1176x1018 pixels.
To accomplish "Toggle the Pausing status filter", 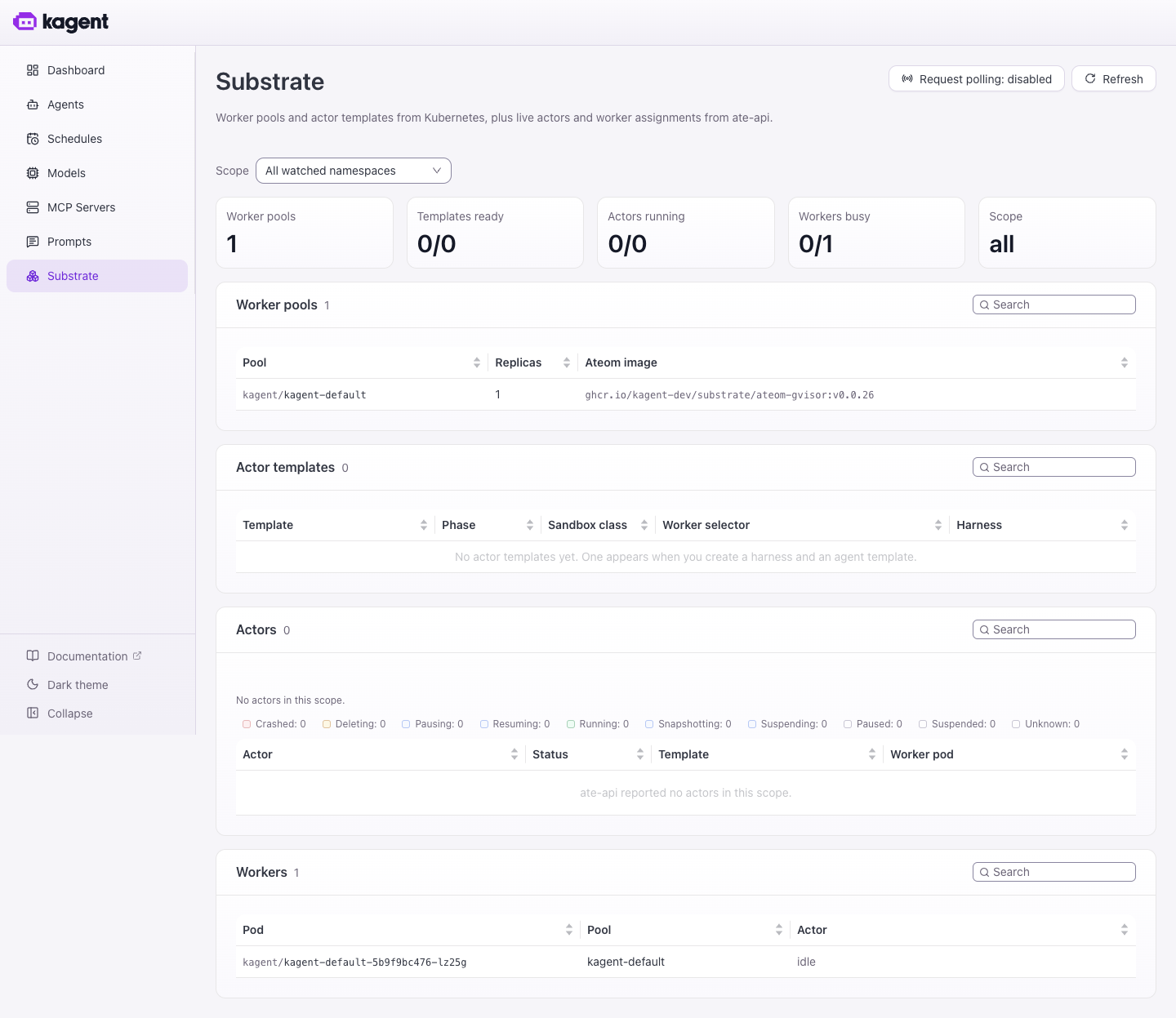I will tap(433, 724).
